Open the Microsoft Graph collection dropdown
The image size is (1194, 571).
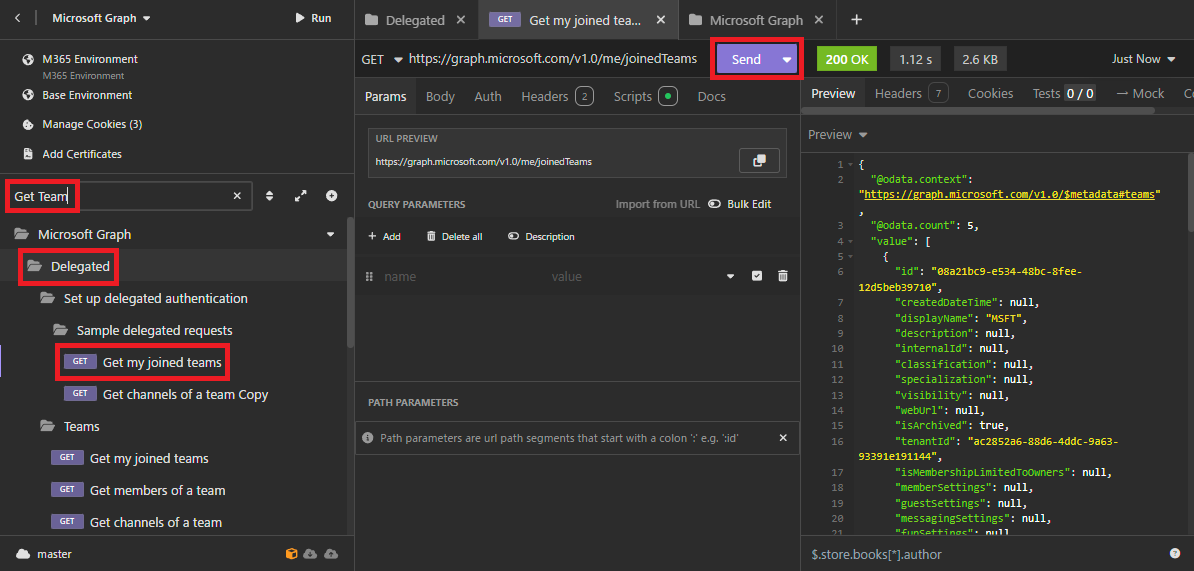[x=101, y=18]
